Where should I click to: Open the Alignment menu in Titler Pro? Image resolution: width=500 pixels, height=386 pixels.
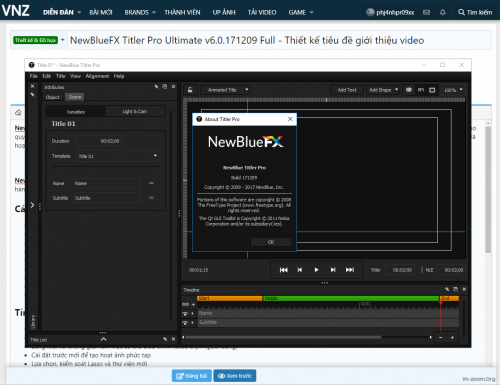97,76
